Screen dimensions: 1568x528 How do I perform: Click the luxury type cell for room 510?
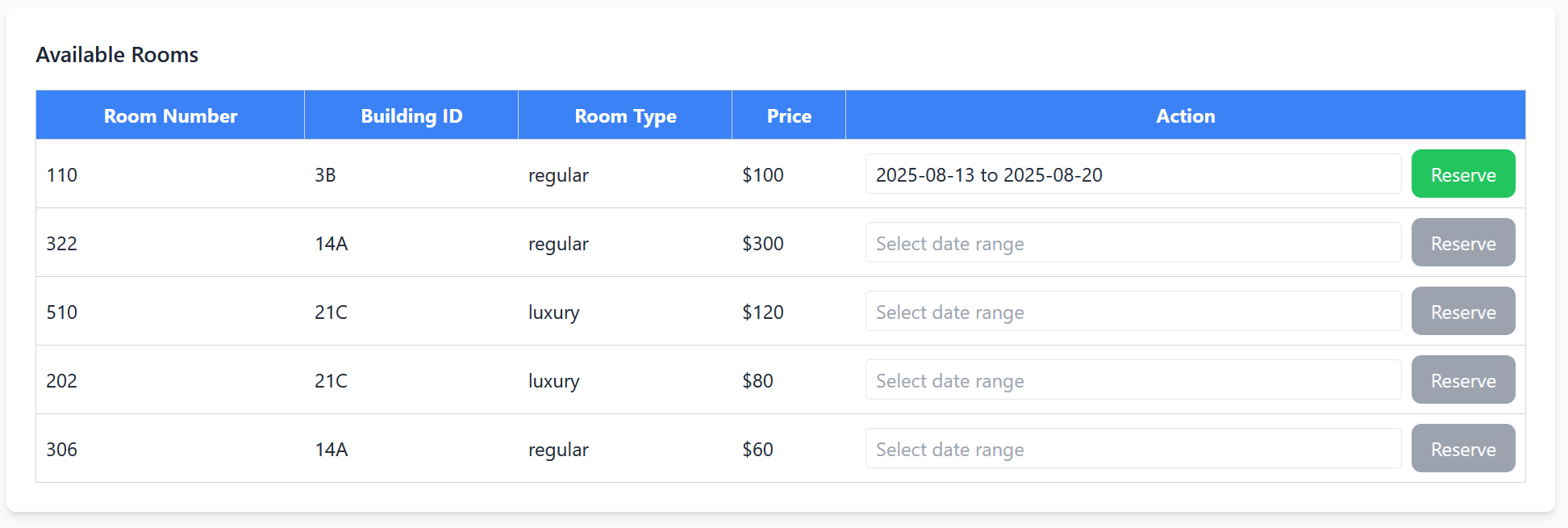click(x=553, y=312)
